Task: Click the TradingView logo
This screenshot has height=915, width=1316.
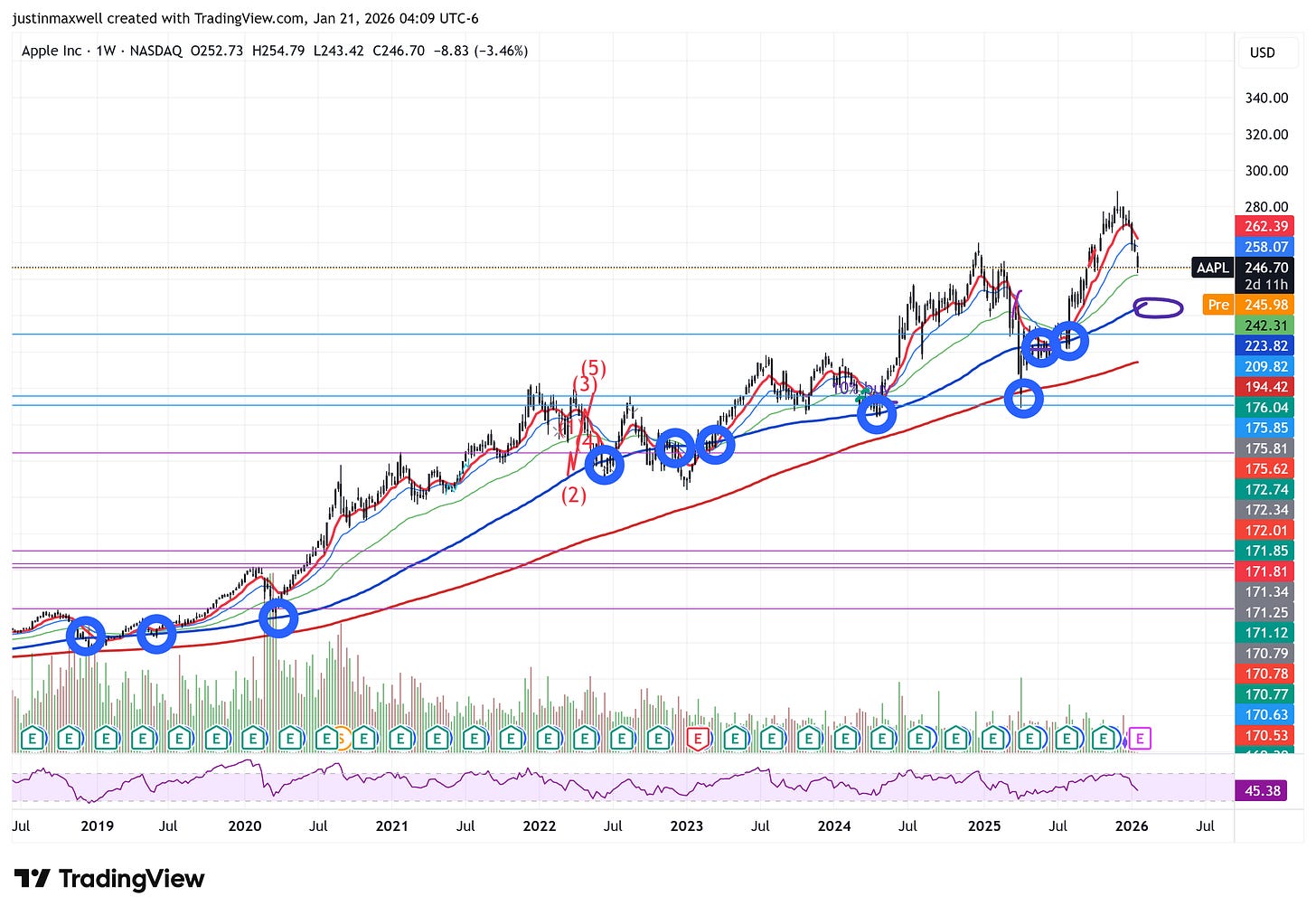Action: pyautogui.click(x=109, y=879)
